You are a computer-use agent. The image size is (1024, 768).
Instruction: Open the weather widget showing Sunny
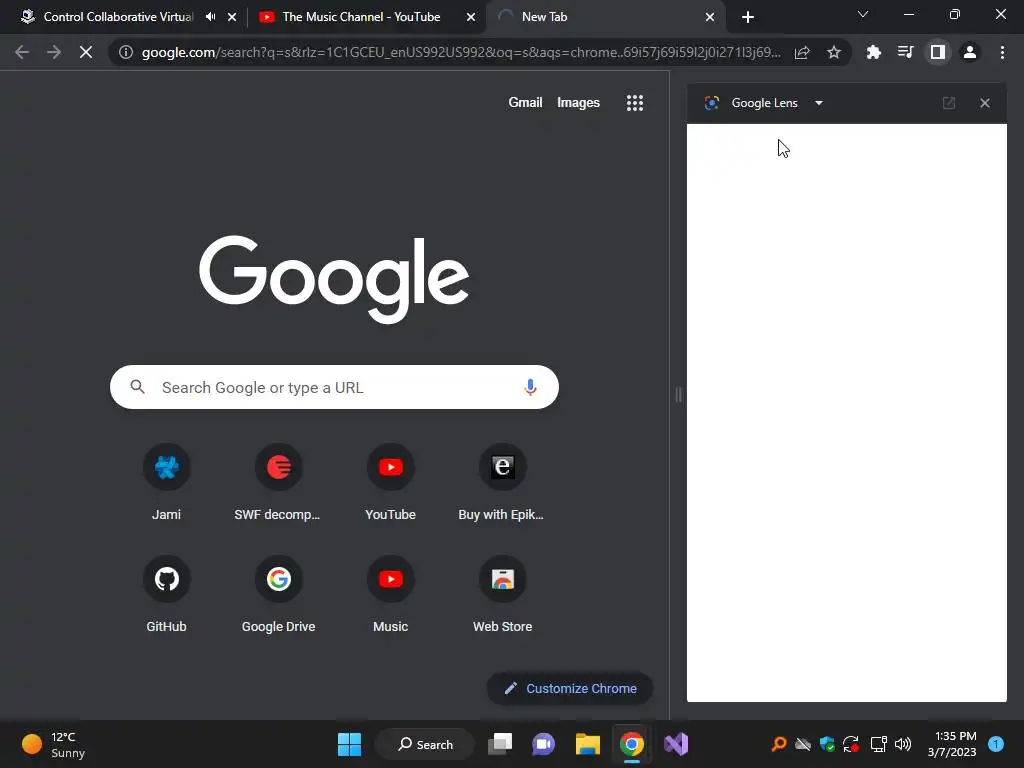(x=54, y=744)
